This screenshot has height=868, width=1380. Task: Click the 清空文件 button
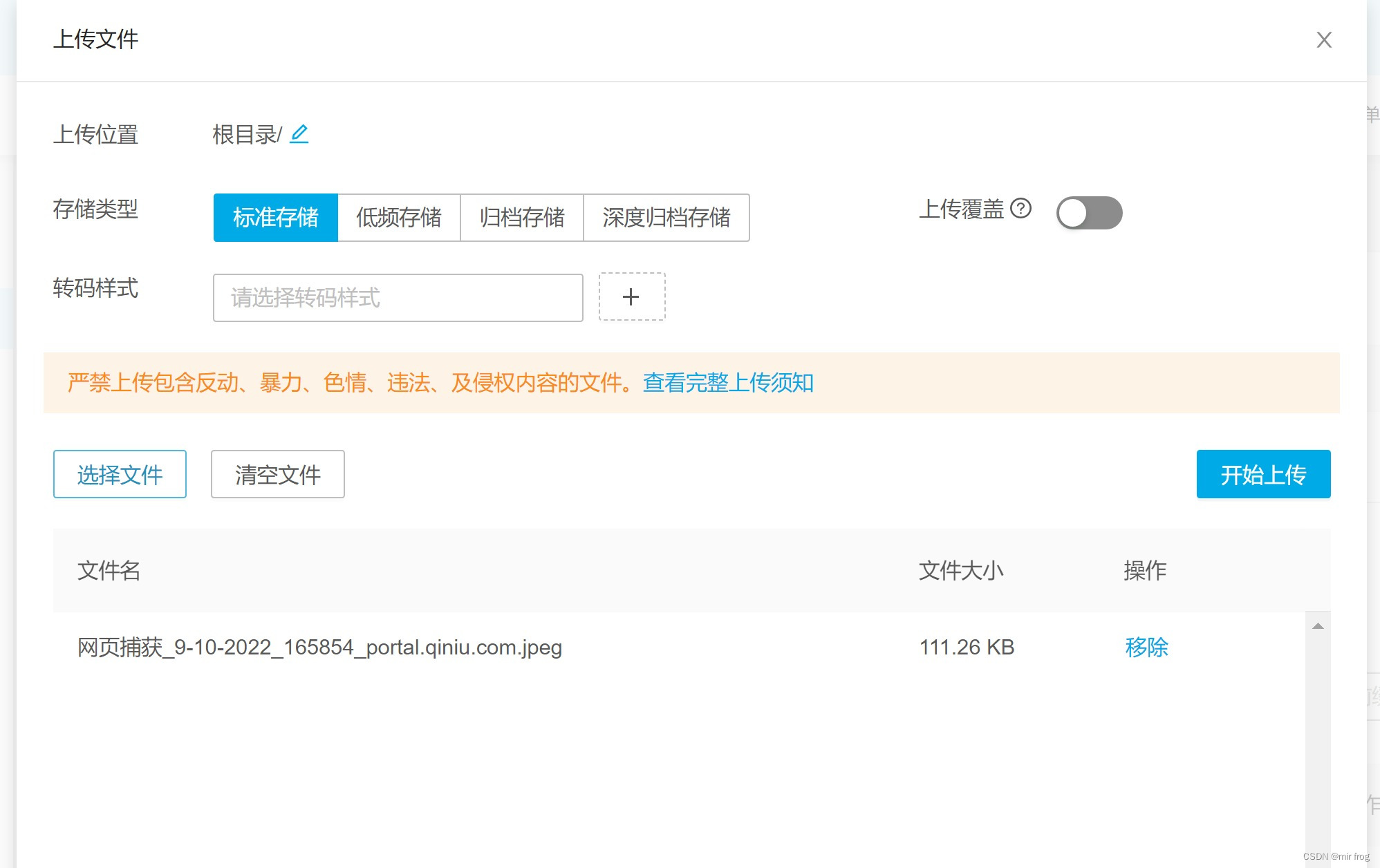point(277,474)
